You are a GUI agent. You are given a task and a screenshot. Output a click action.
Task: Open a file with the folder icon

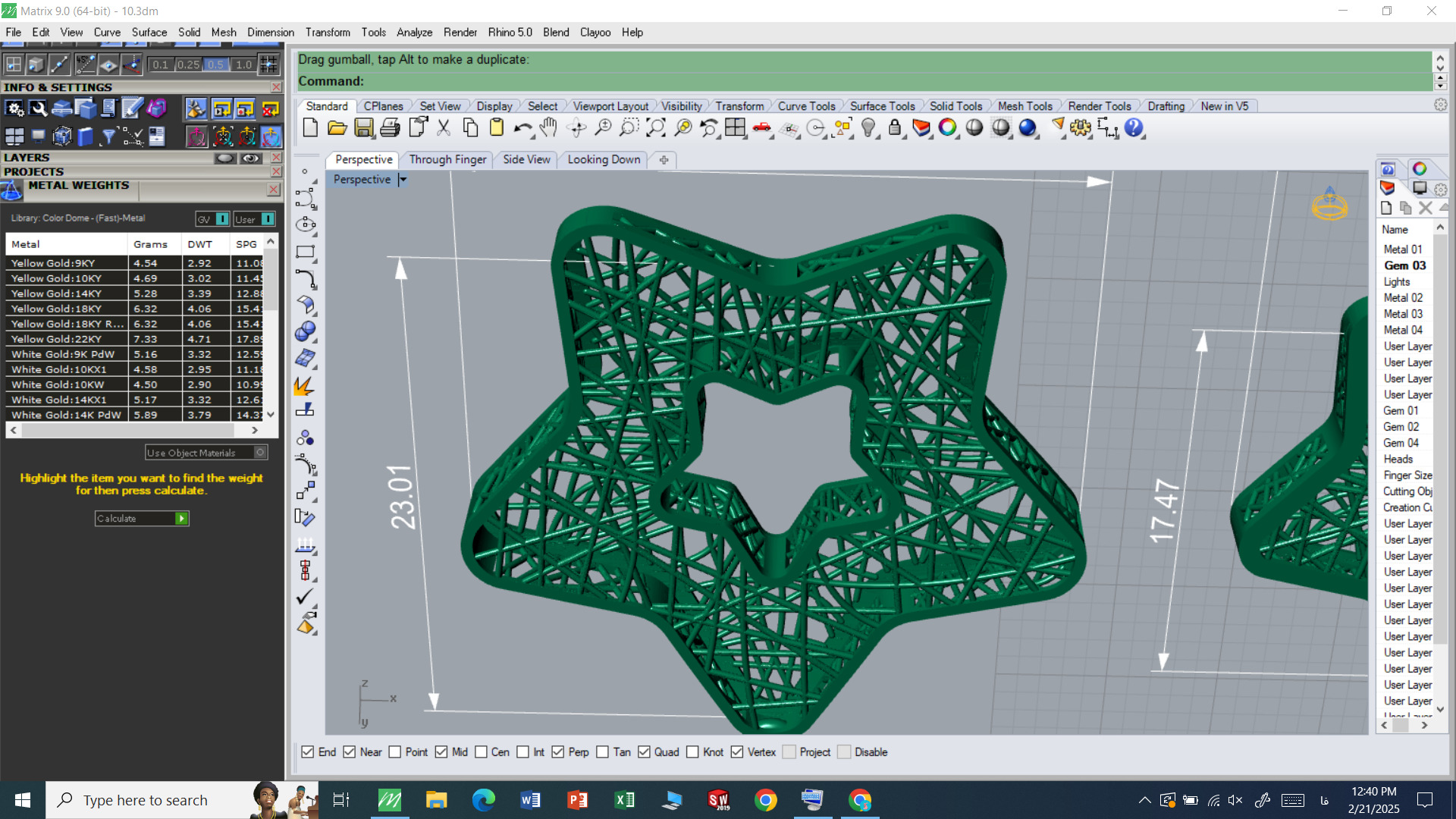click(x=337, y=128)
